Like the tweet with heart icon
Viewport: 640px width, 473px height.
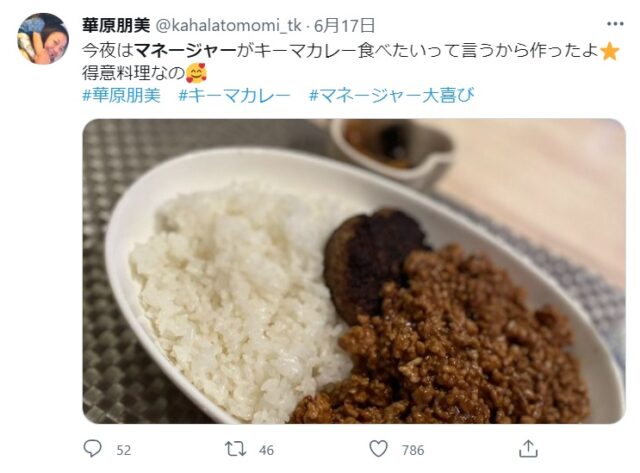click(378, 449)
